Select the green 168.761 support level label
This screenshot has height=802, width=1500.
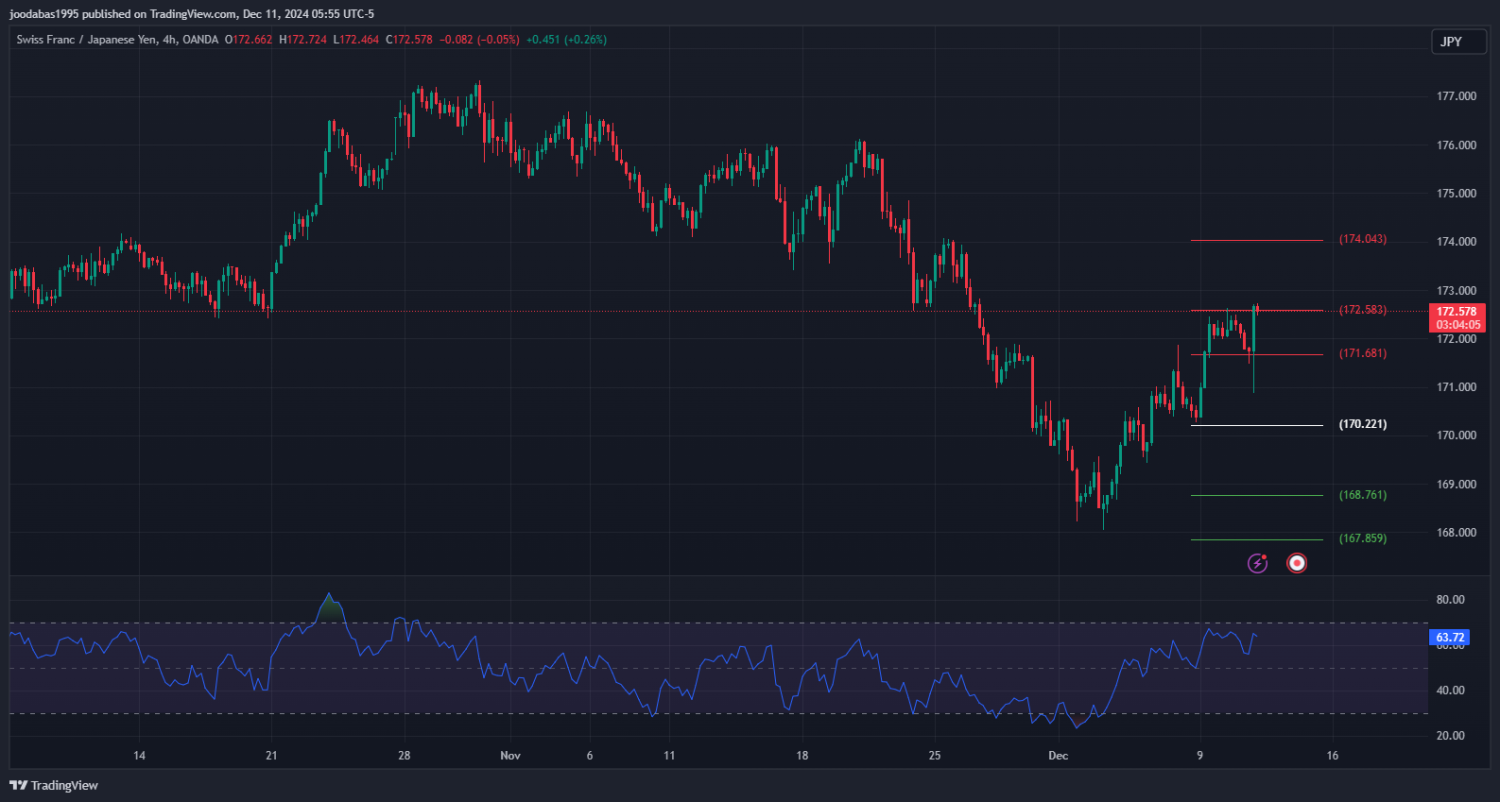pos(1362,495)
